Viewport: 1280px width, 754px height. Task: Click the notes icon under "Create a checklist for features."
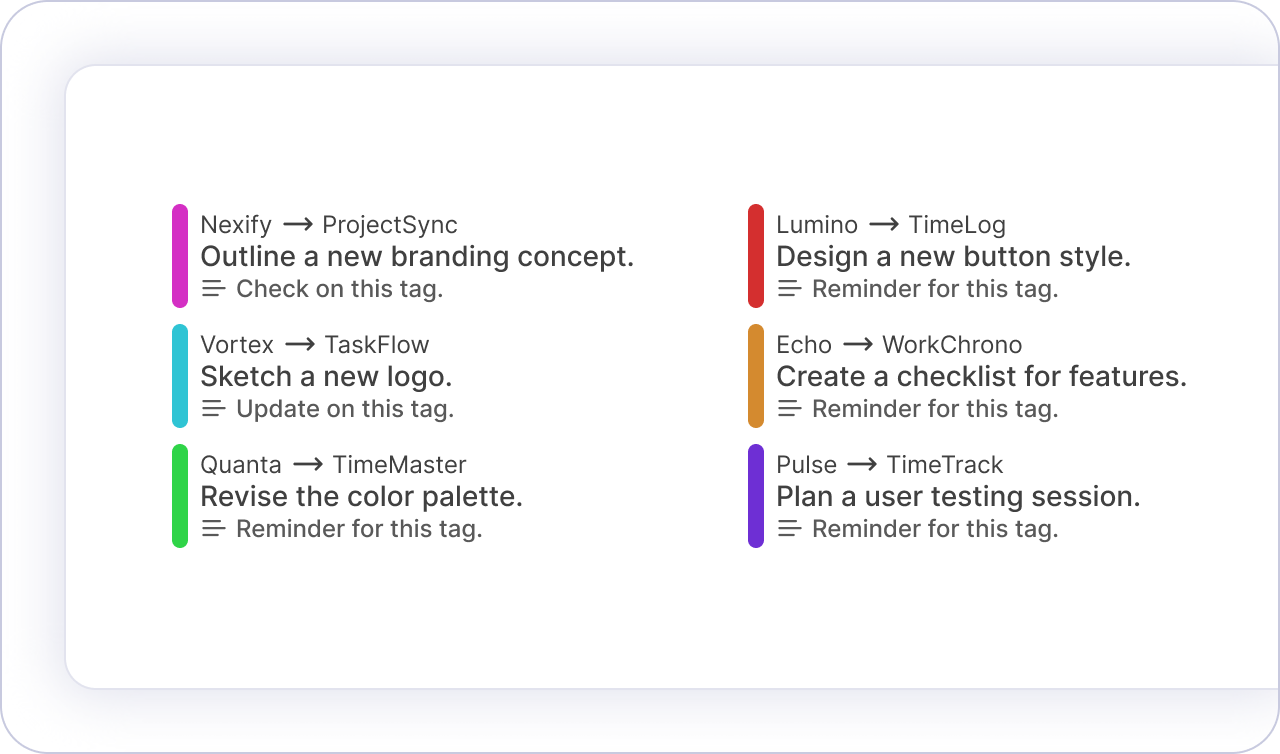point(789,409)
